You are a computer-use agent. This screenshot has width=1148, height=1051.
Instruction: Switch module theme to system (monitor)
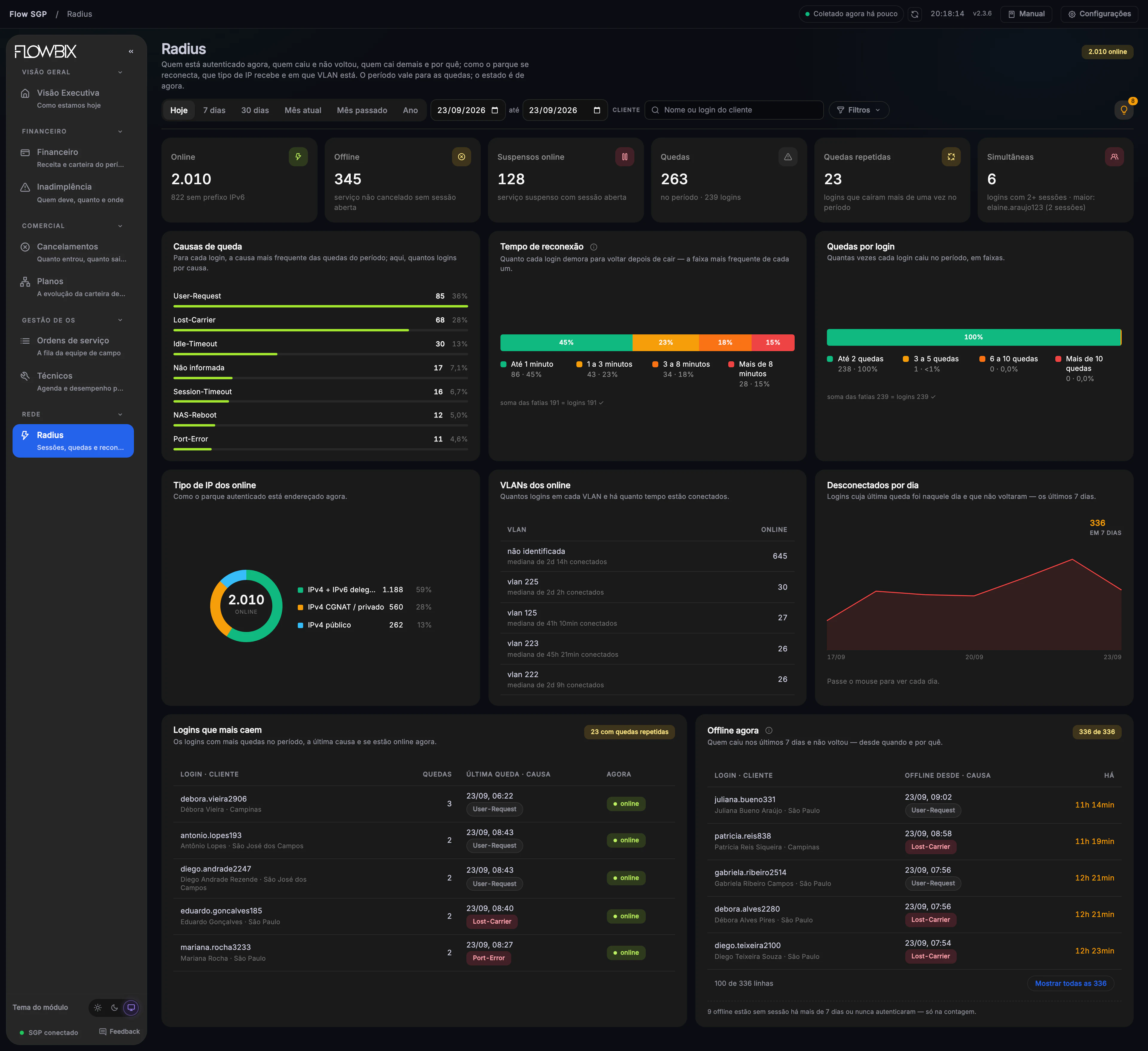tap(131, 1008)
